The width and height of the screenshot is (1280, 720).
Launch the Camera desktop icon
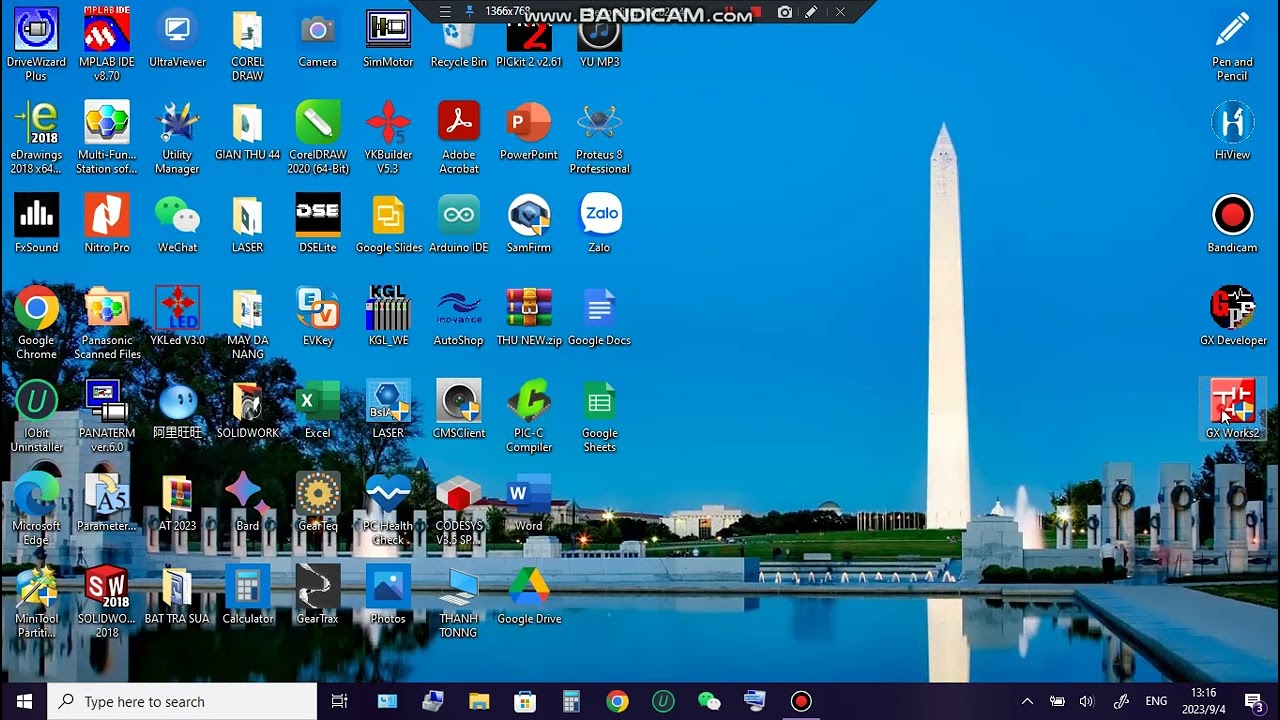(x=318, y=38)
